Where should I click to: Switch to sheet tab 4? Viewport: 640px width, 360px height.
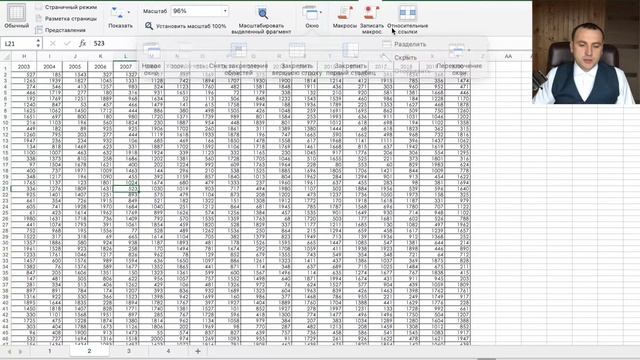(168, 351)
